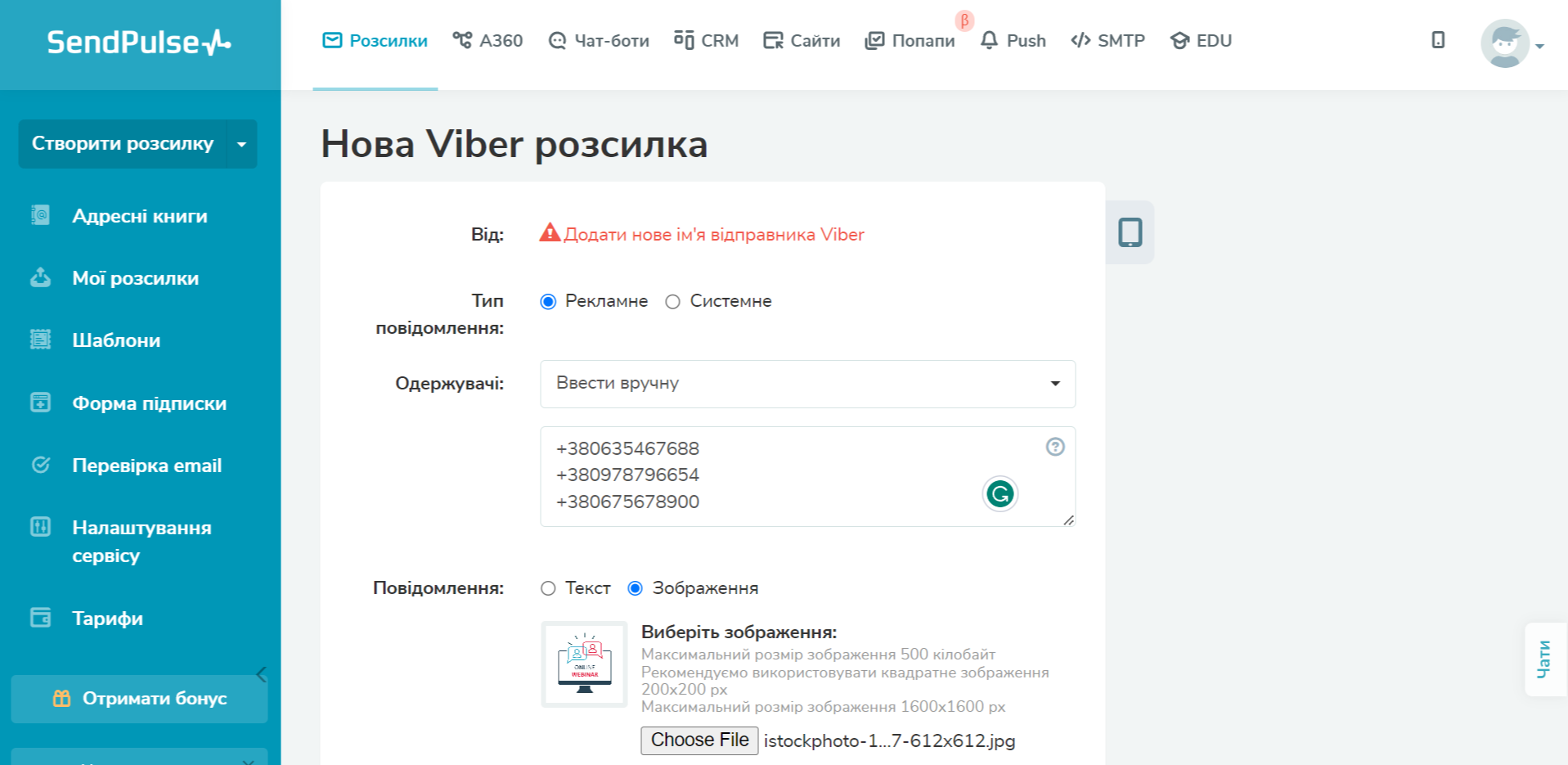This screenshot has width=1568, height=765.
Task: Click the Форма підписки sidebar icon
Action: [x=40, y=403]
